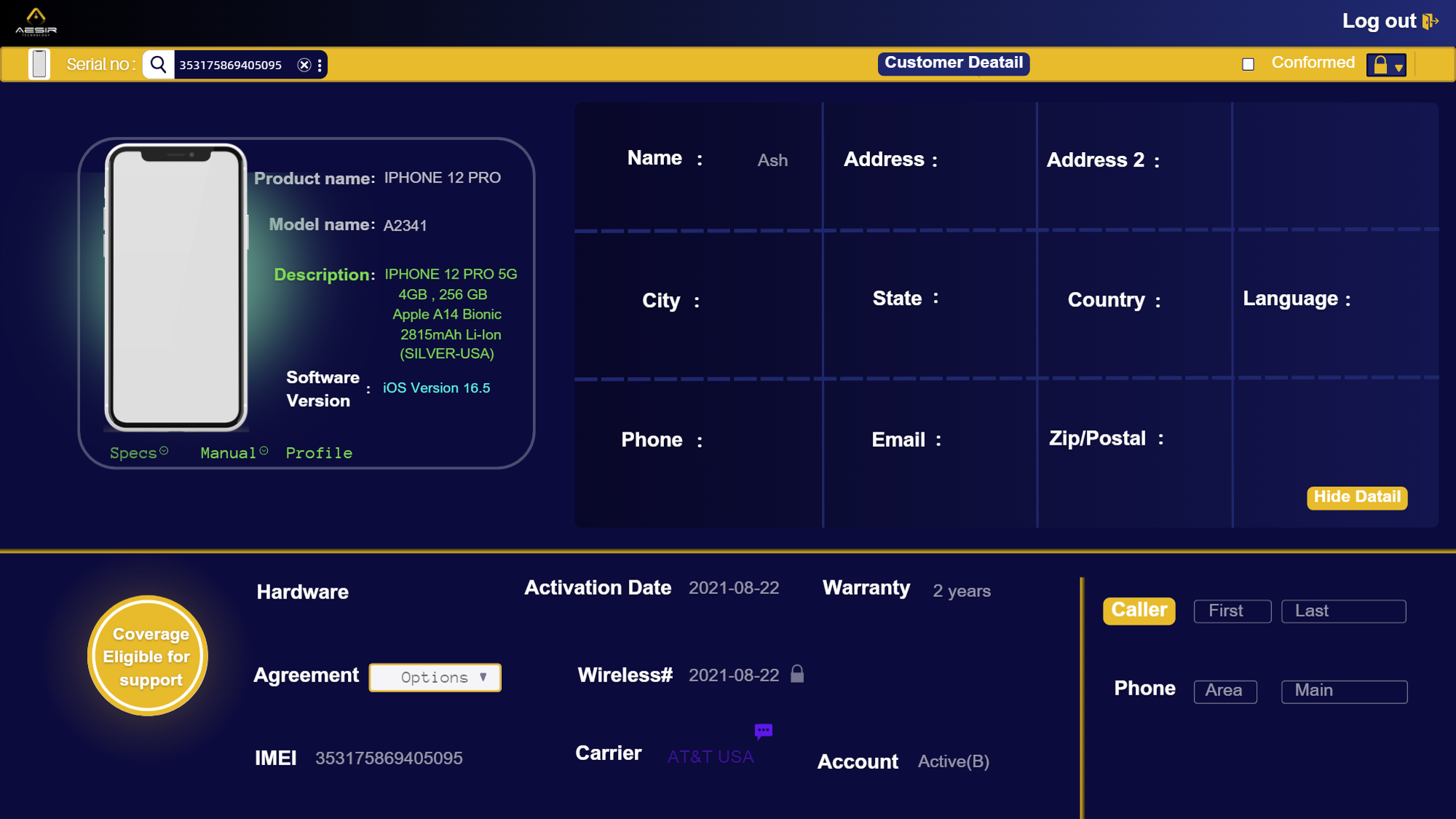This screenshot has width=1456, height=819.
Task: Click the Hide Datail button
Action: pos(1356,497)
